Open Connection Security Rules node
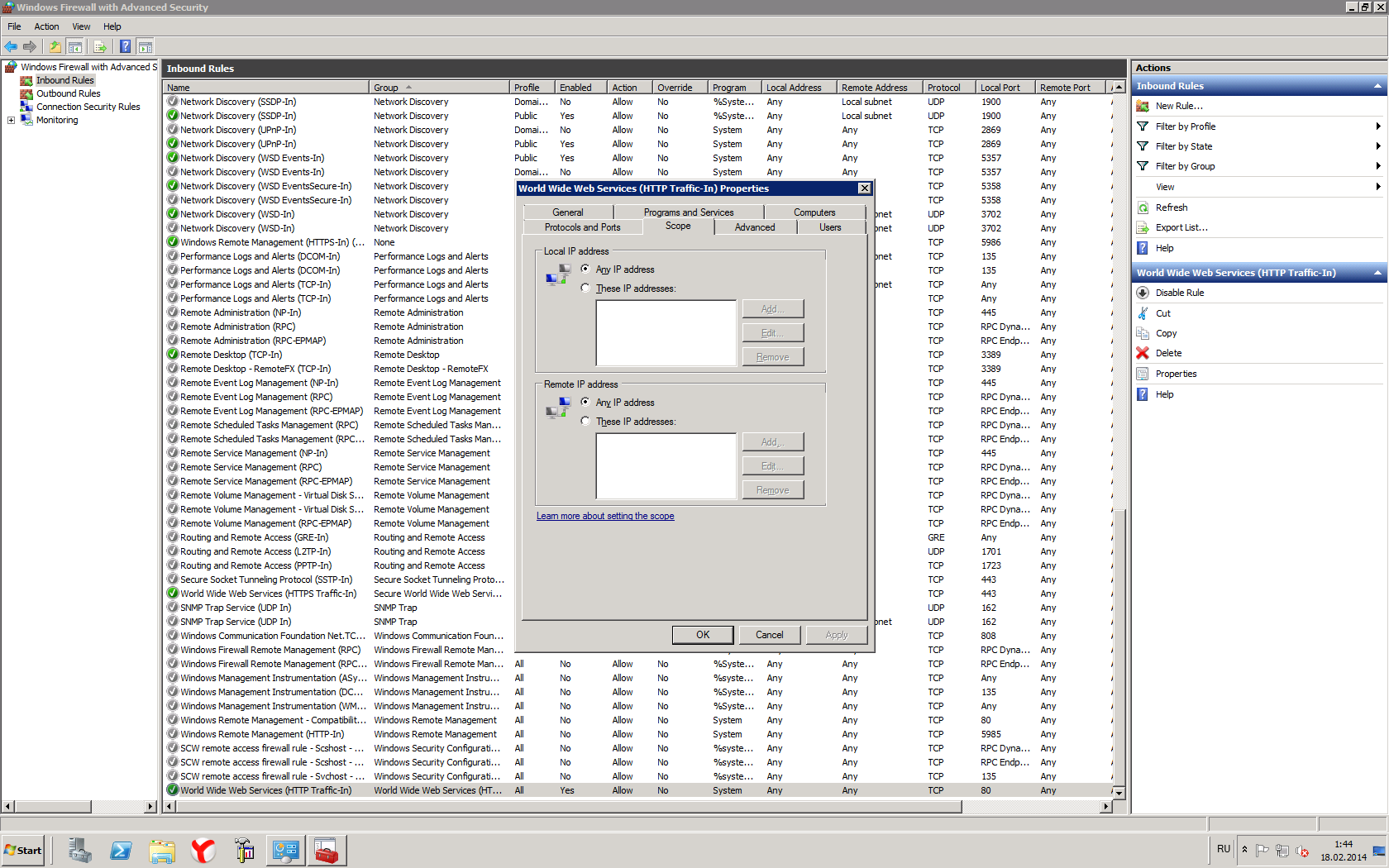 tap(88, 107)
